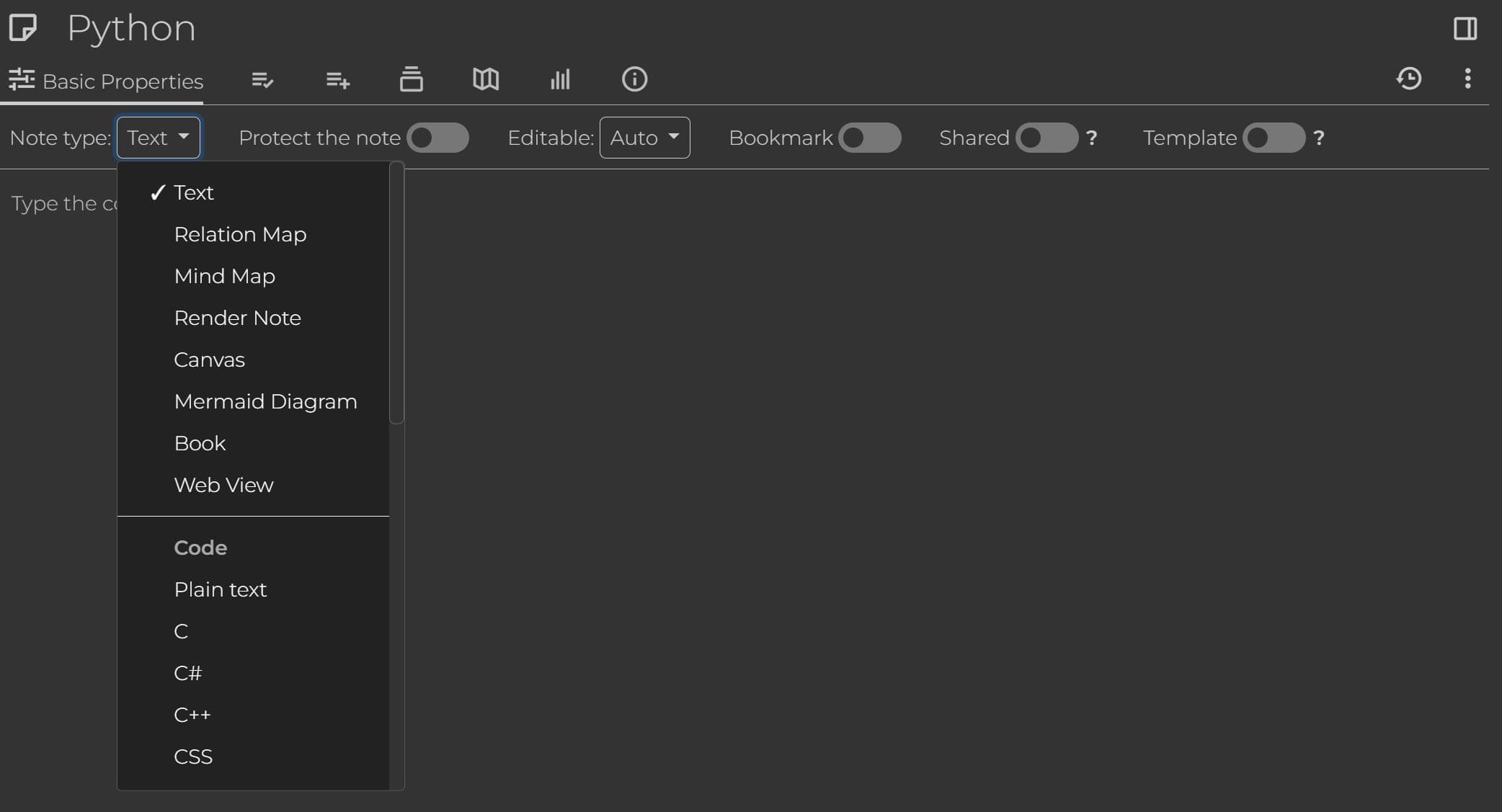Open the Note Info tab icon
This screenshot has width=1502, height=812.
pos(634,79)
